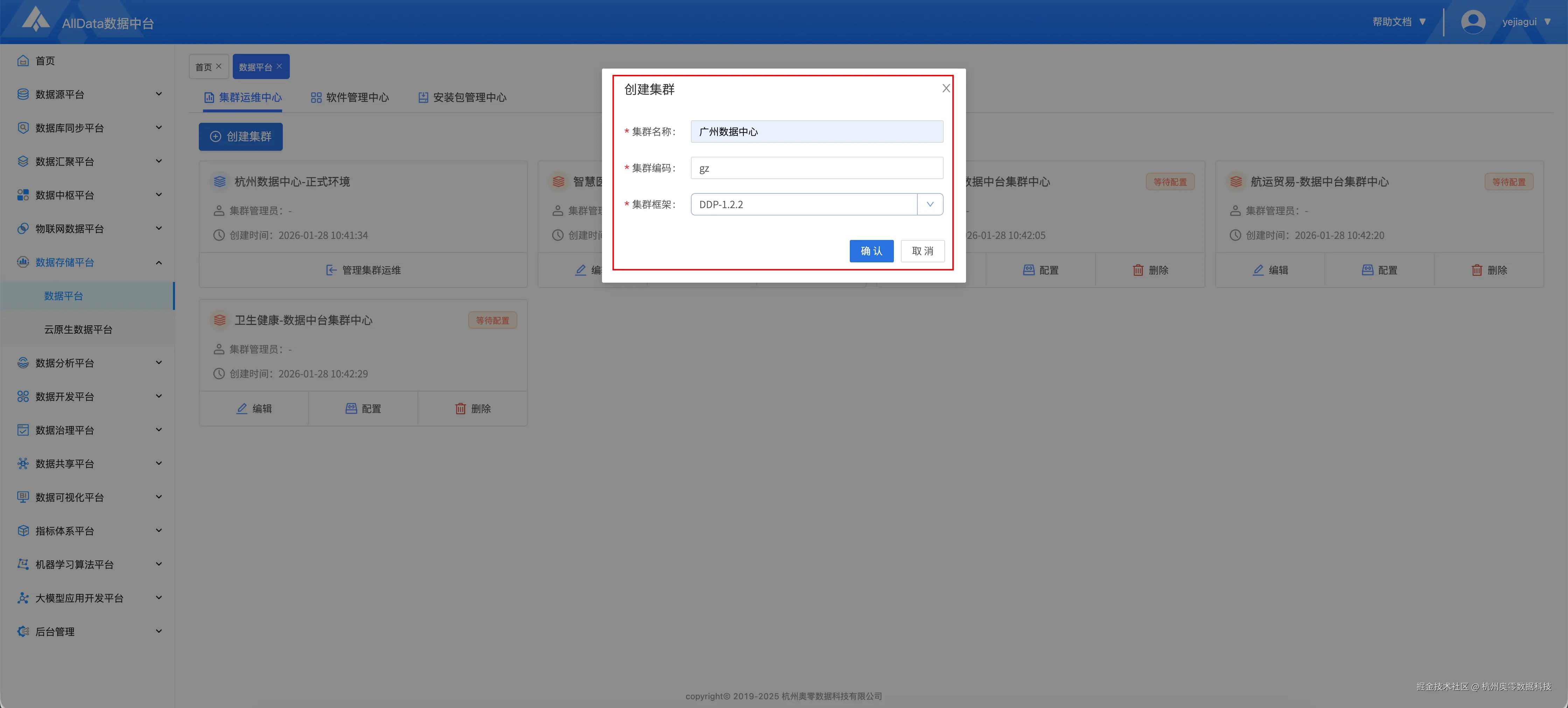Screen dimensions: 1568x708
Task: Click the user avatar icon
Action: coord(1472,22)
